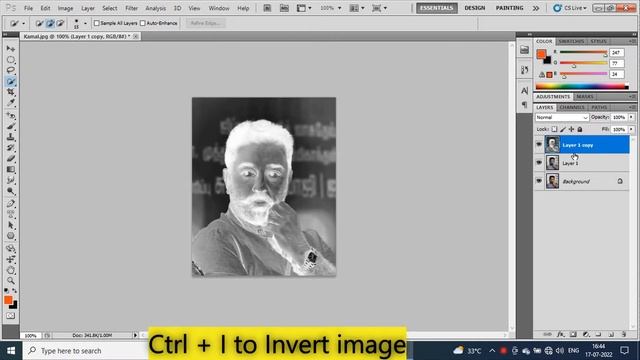Switch to the Masks tab
The width and height of the screenshot is (640, 360).
pos(585,97)
